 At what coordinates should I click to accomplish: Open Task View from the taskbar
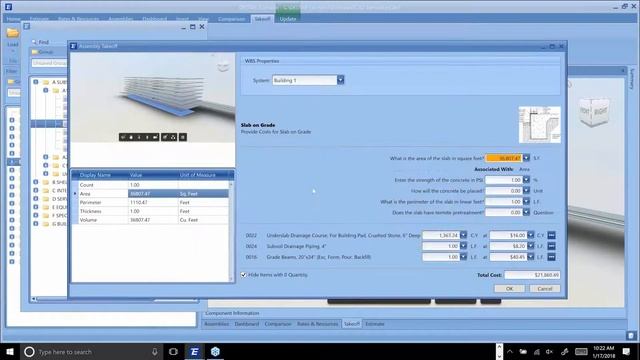coord(173,351)
